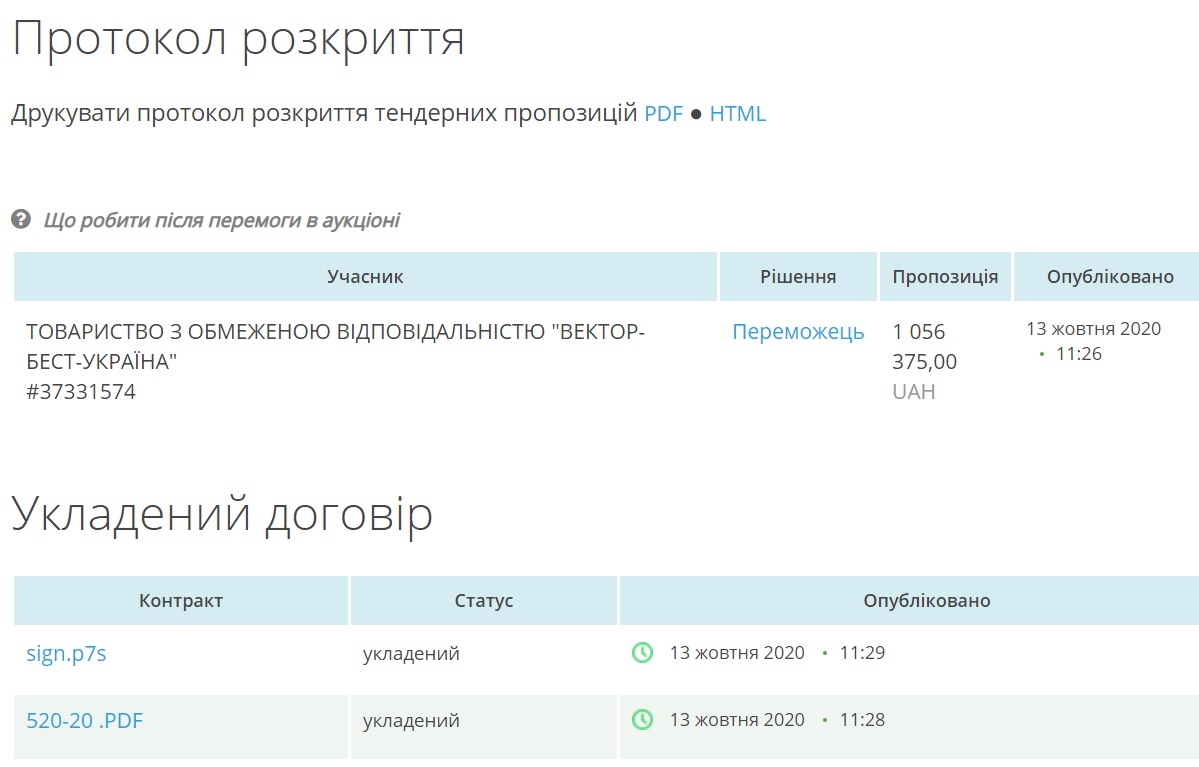Click the Учасник column header
Image resolution: width=1199 pixels, height=767 pixels.
[365, 277]
